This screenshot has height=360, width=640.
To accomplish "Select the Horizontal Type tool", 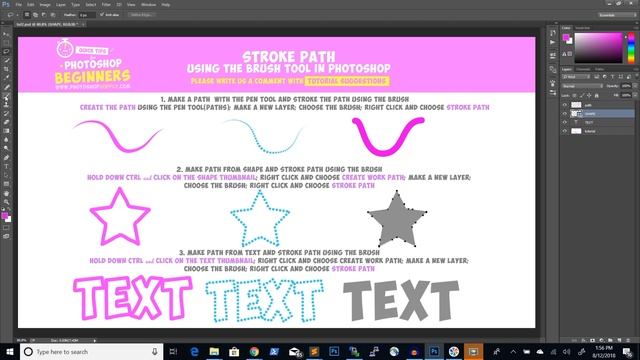I will [6, 166].
